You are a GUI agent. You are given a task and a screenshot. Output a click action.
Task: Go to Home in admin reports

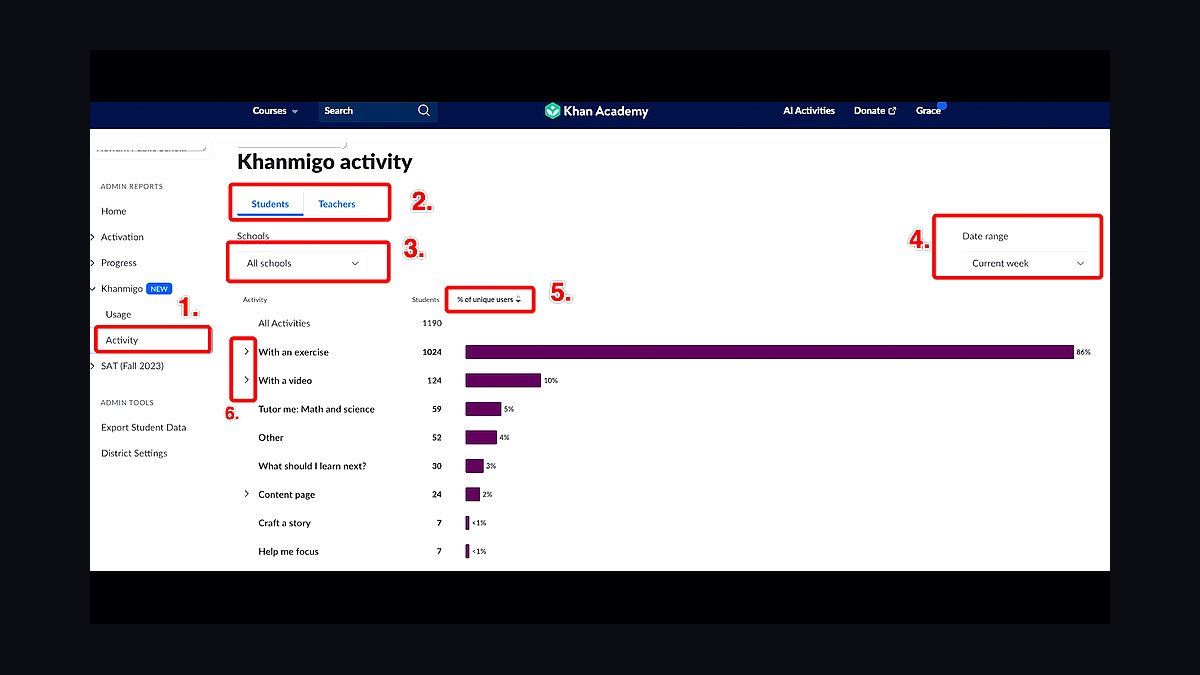click(114, 211)
